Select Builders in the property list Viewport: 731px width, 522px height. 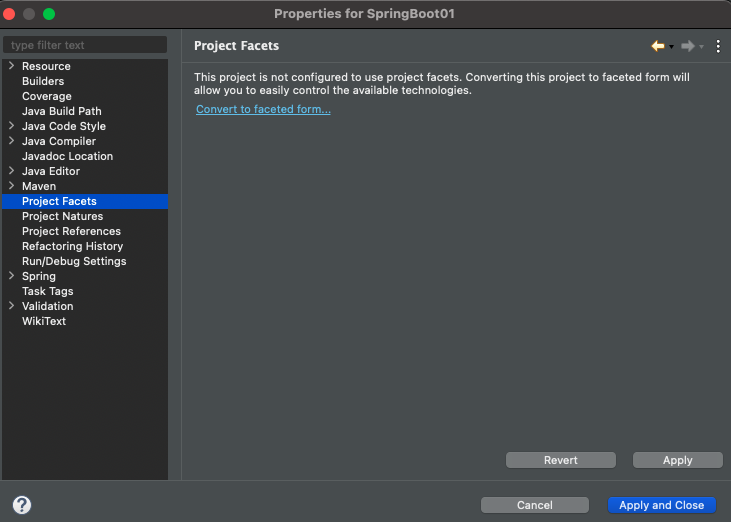tap(43, 81)
